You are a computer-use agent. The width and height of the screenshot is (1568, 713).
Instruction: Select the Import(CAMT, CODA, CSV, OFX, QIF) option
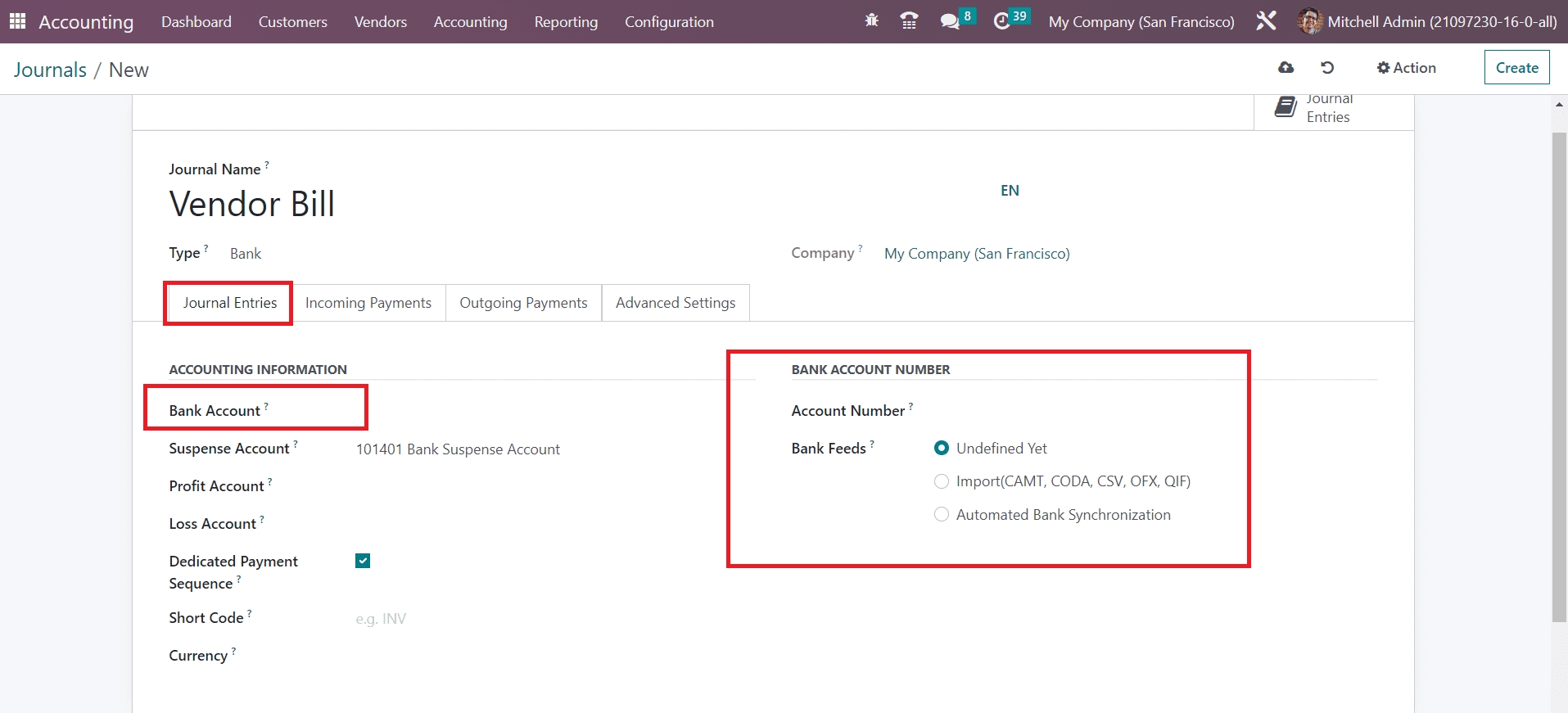[942, 481]
